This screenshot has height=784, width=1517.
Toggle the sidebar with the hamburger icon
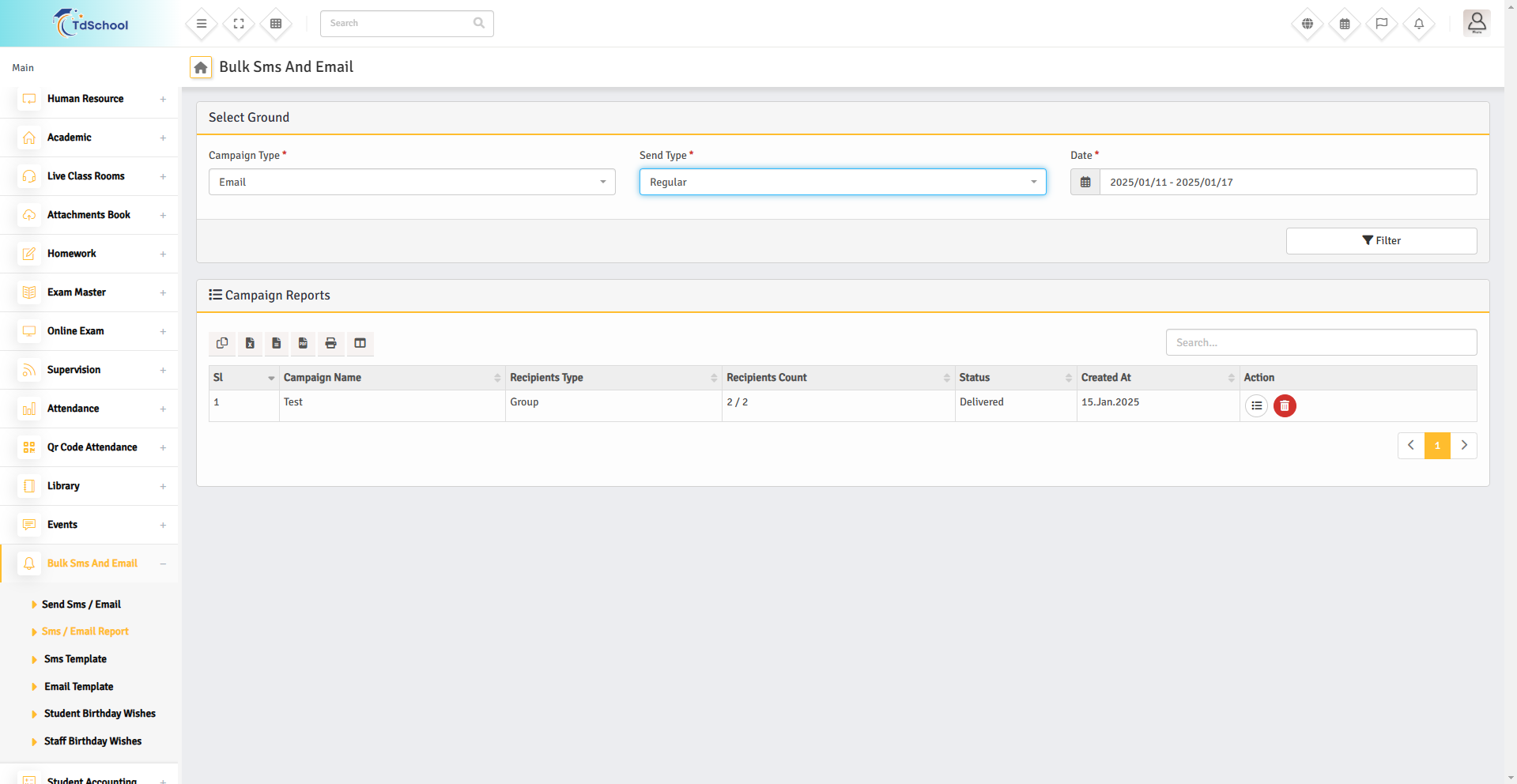click(202, 24)
